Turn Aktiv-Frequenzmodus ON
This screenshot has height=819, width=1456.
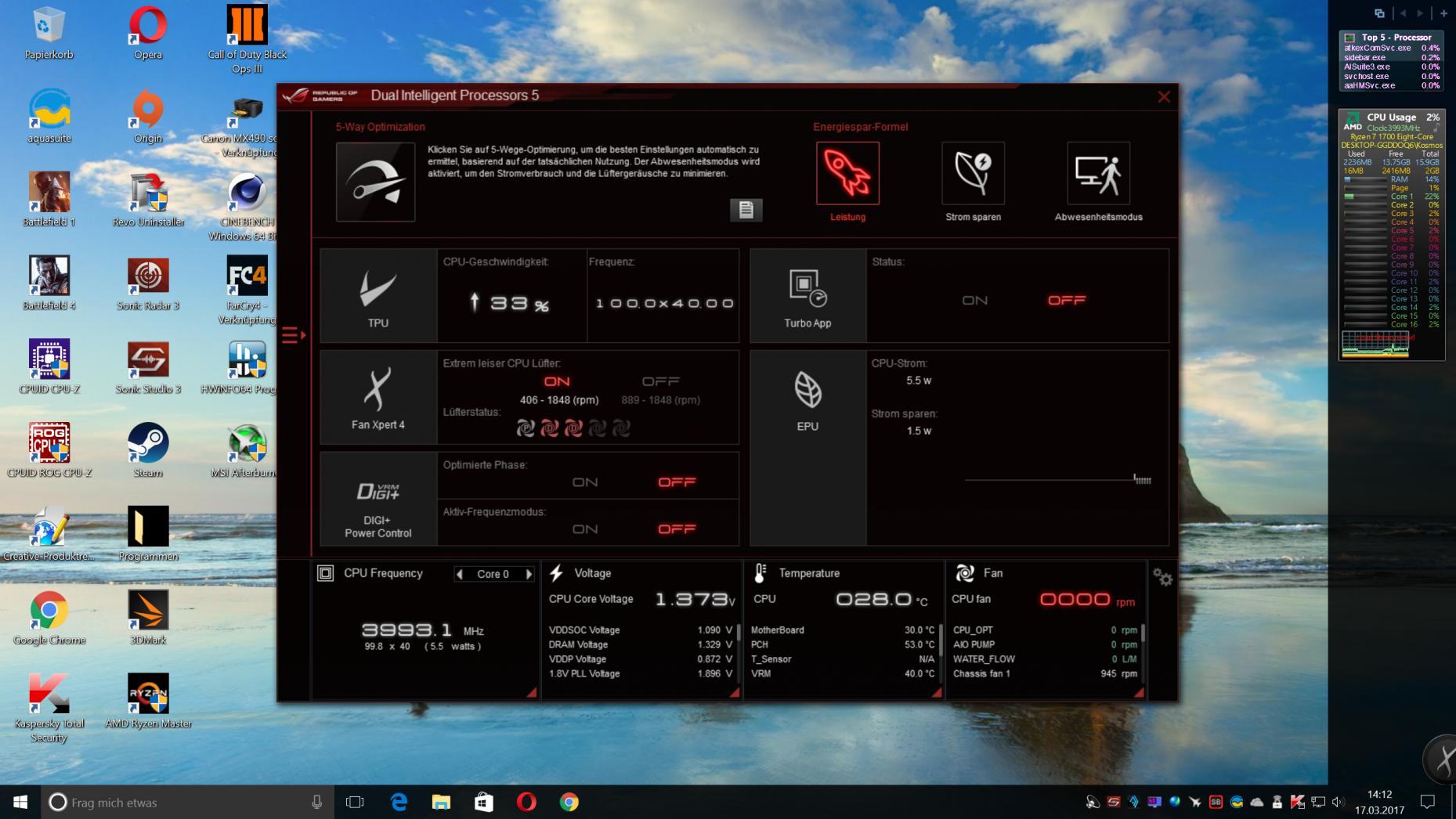(585, 529)
